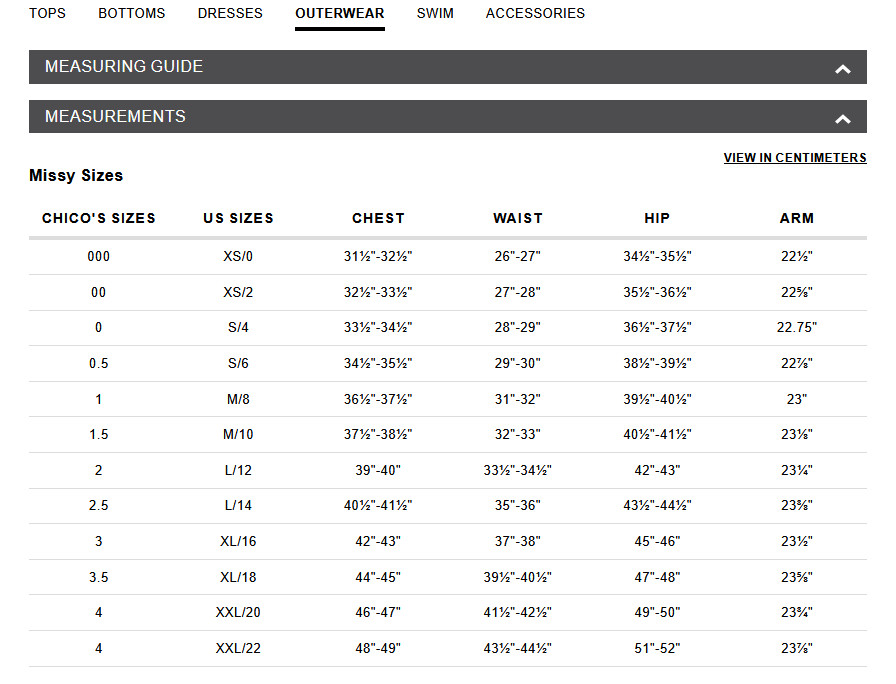896x684 pixels.
Task: Go to the Swim tab
Action: pyautogui.click(x=435, y=14)
